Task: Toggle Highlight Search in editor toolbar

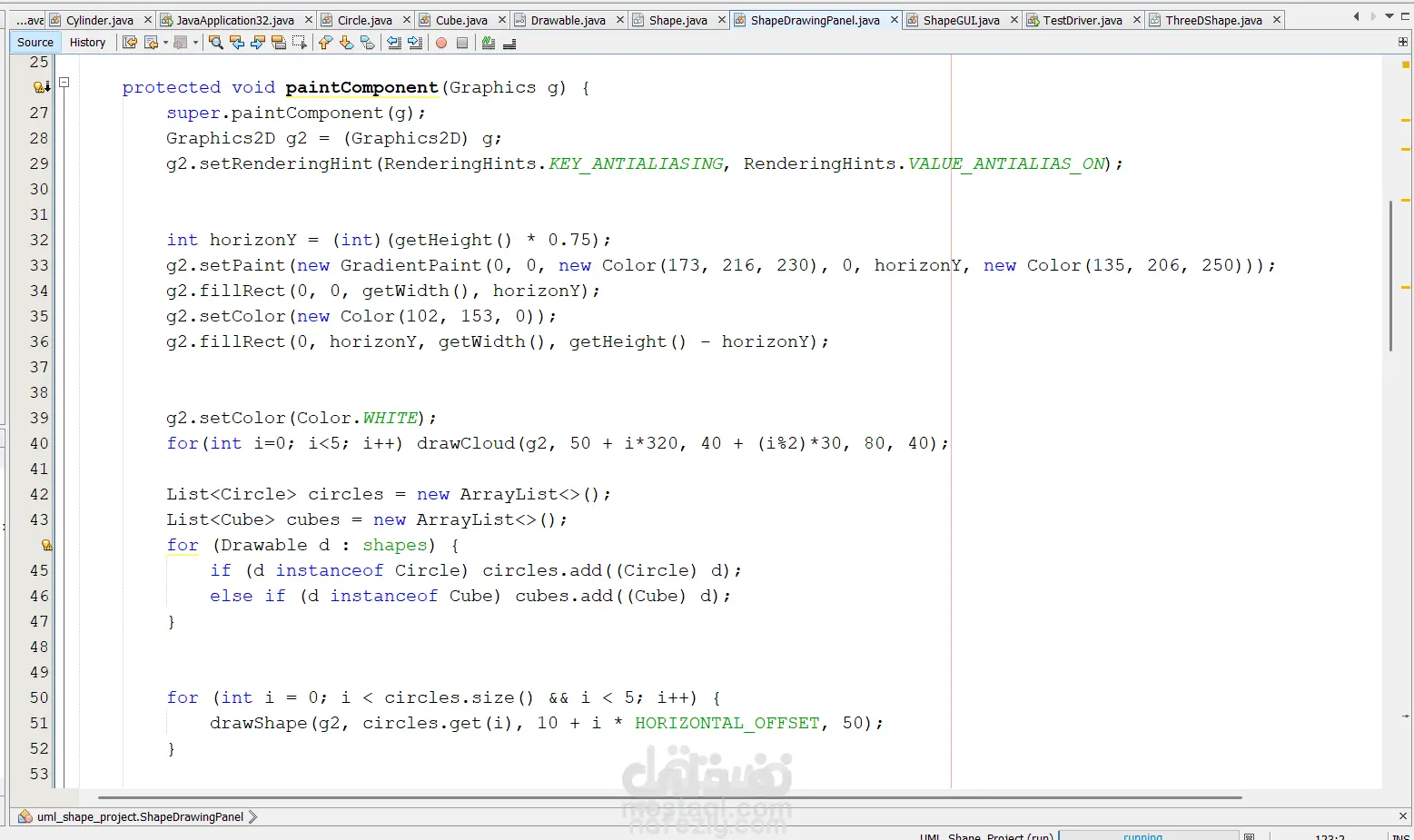Action: [x=279, y=43]
